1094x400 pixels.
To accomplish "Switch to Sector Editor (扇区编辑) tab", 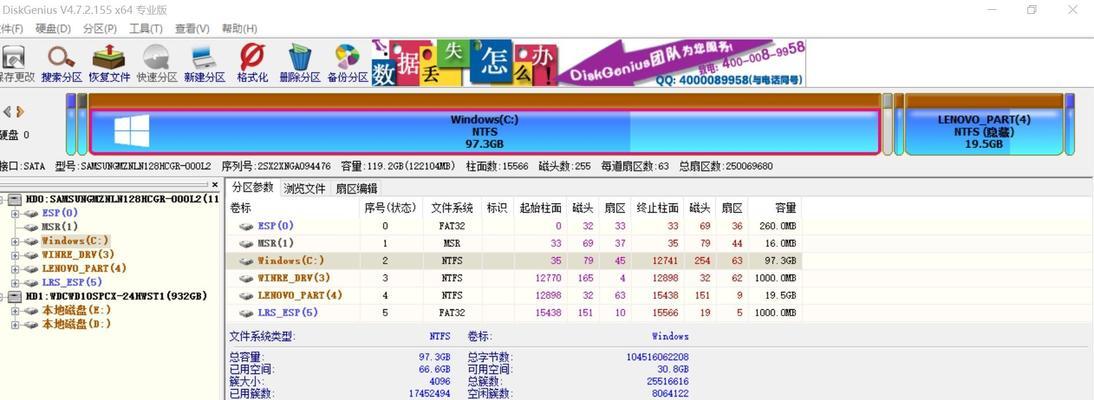I will tap(357, 188).
